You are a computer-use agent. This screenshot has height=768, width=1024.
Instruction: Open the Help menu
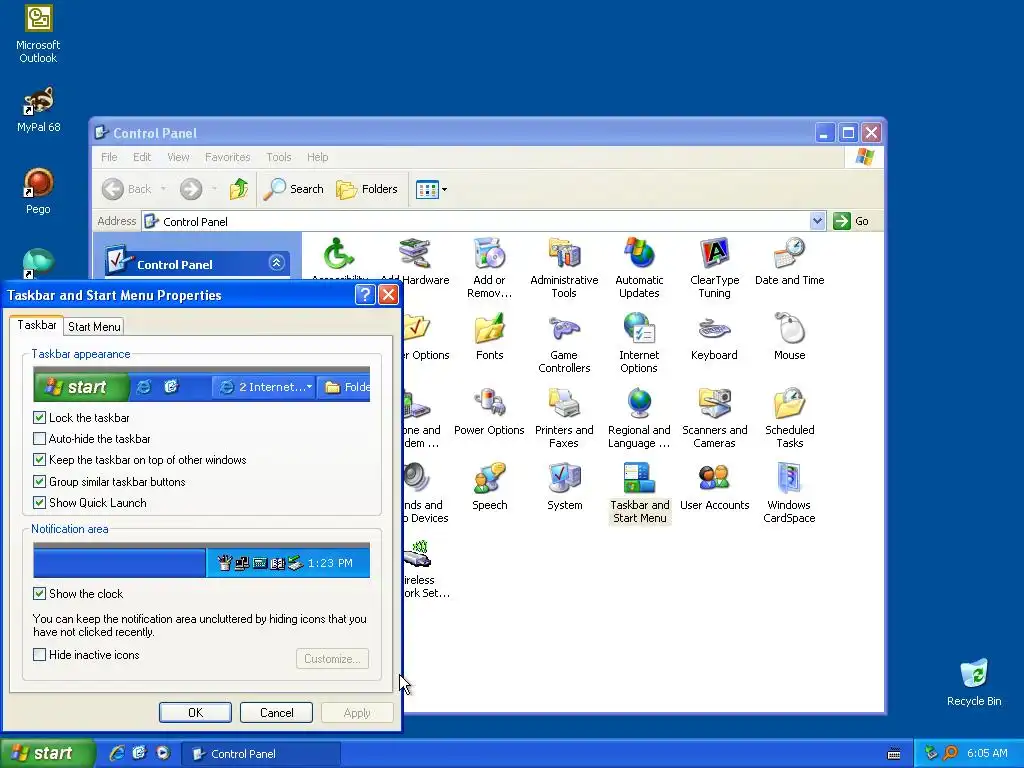click(x=317, y=157)
